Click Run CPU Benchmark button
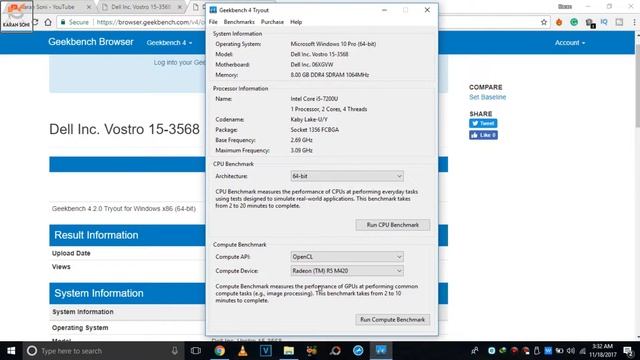The image size is (640, 360). click(x=393, y=225)
